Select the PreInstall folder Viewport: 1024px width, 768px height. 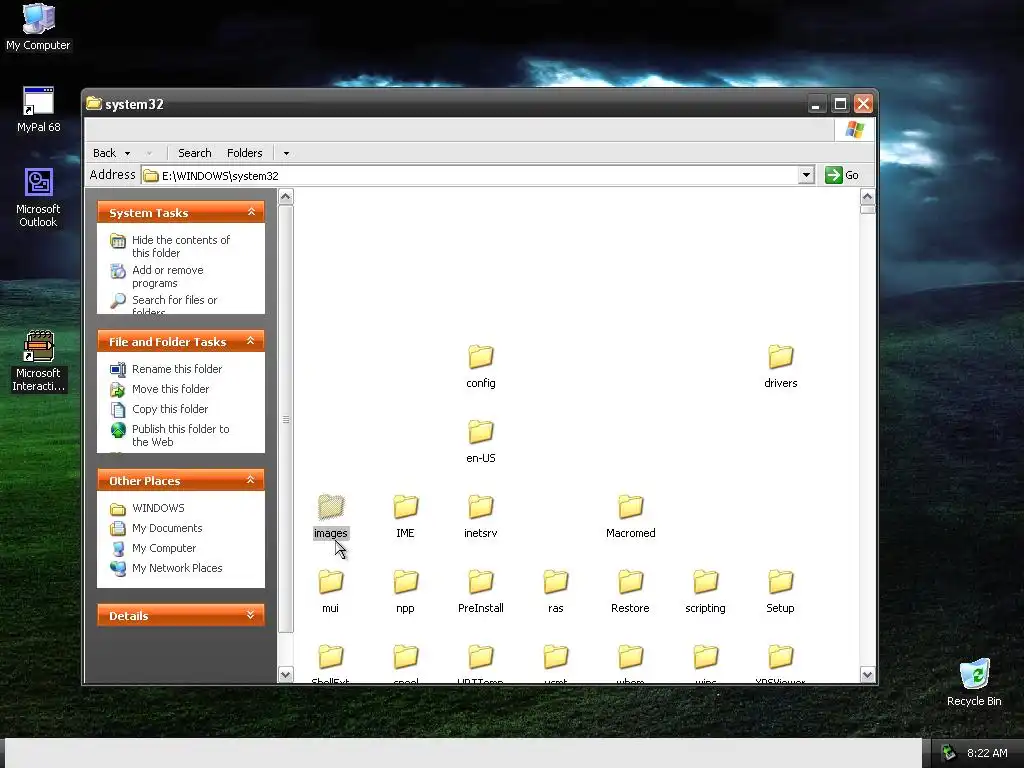pos(481,592)
